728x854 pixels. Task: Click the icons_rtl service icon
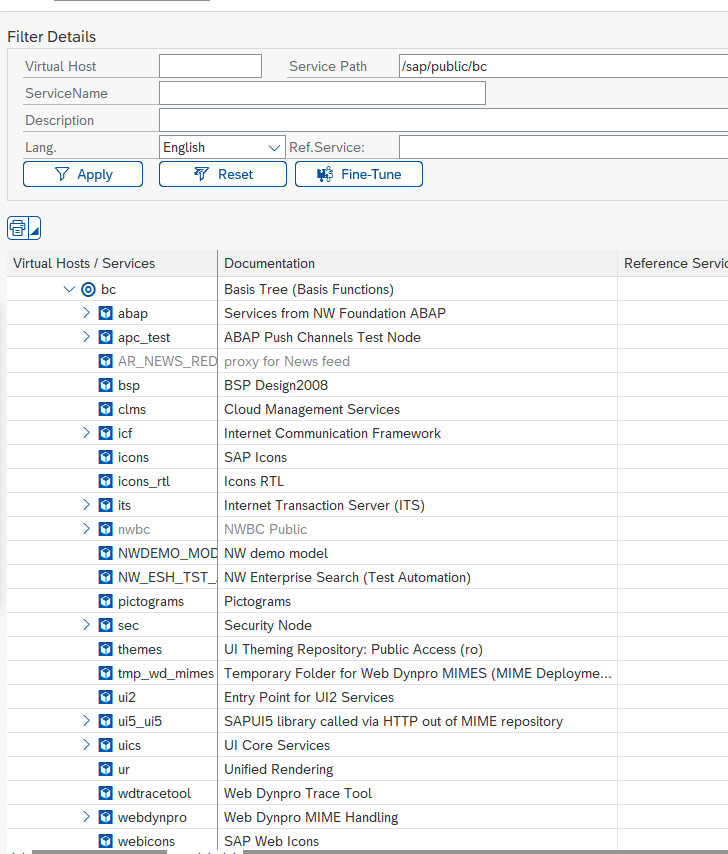tap(106, 481)
